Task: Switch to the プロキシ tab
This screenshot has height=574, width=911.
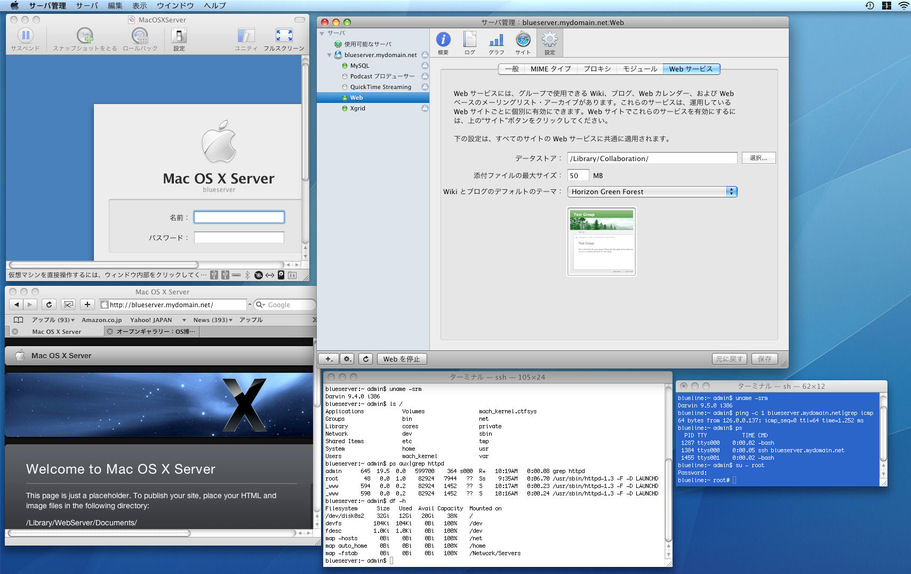Action: pyautogui.click(x=597, y=69)
